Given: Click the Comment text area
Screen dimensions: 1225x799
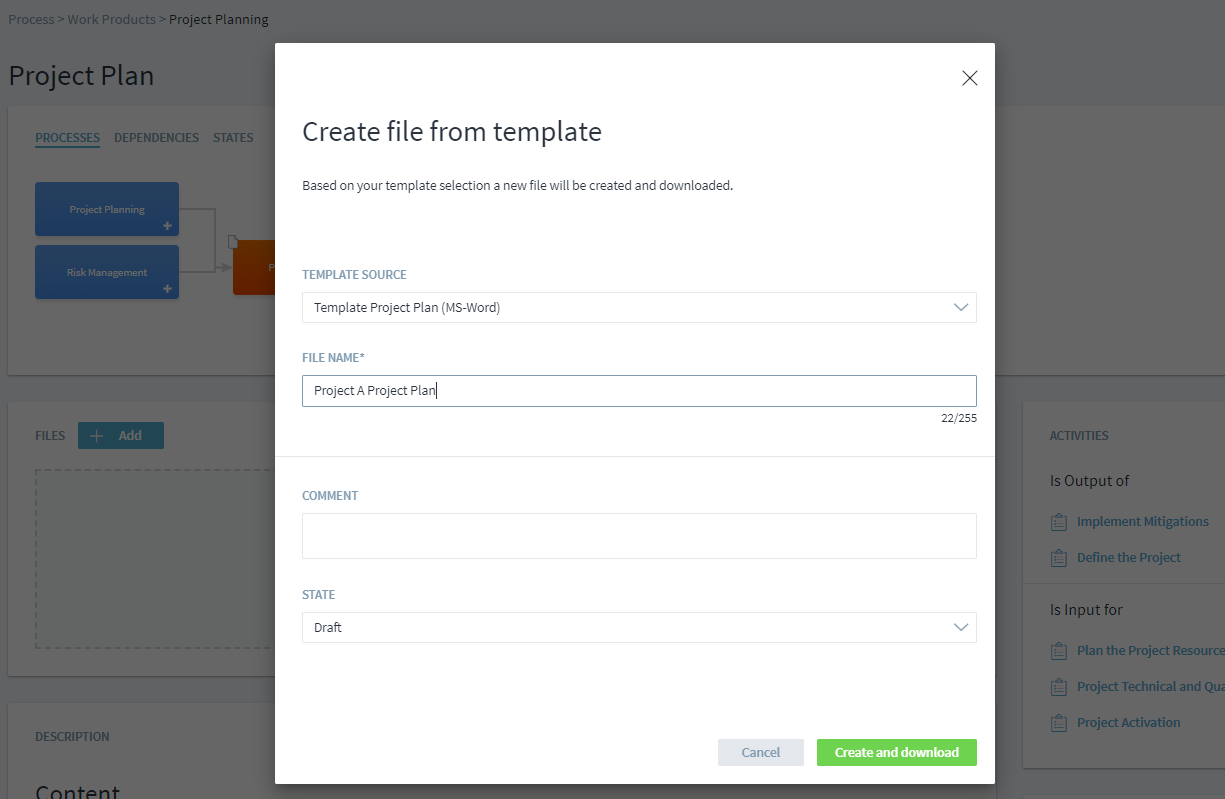Looking at the screenshot, I should (639, 536).
